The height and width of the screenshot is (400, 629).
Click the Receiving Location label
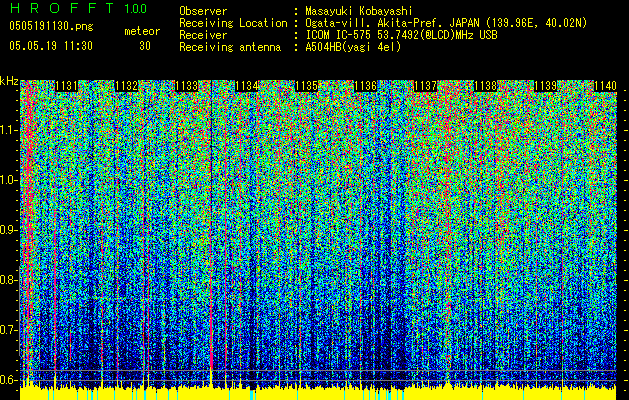tap(227, 22)
